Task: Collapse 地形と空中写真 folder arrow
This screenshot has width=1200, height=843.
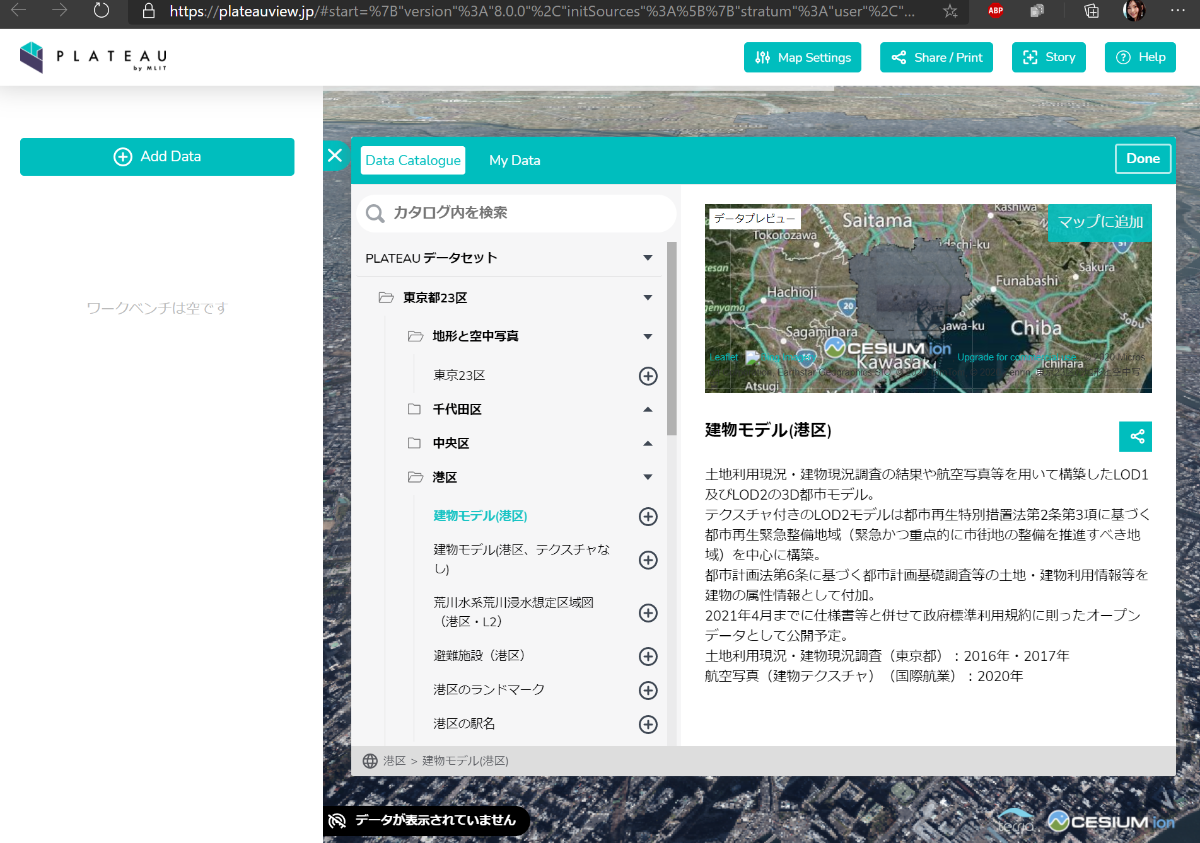Action: pyautogui.click(x=648, y=337)
